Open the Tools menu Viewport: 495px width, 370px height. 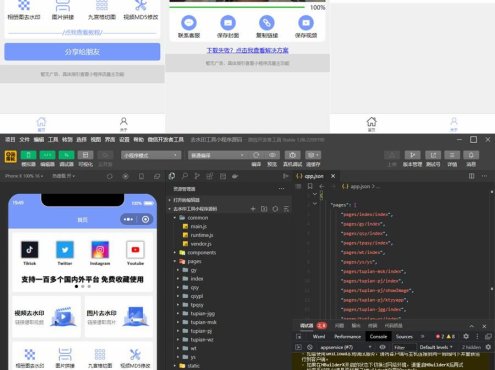[53, 140]
